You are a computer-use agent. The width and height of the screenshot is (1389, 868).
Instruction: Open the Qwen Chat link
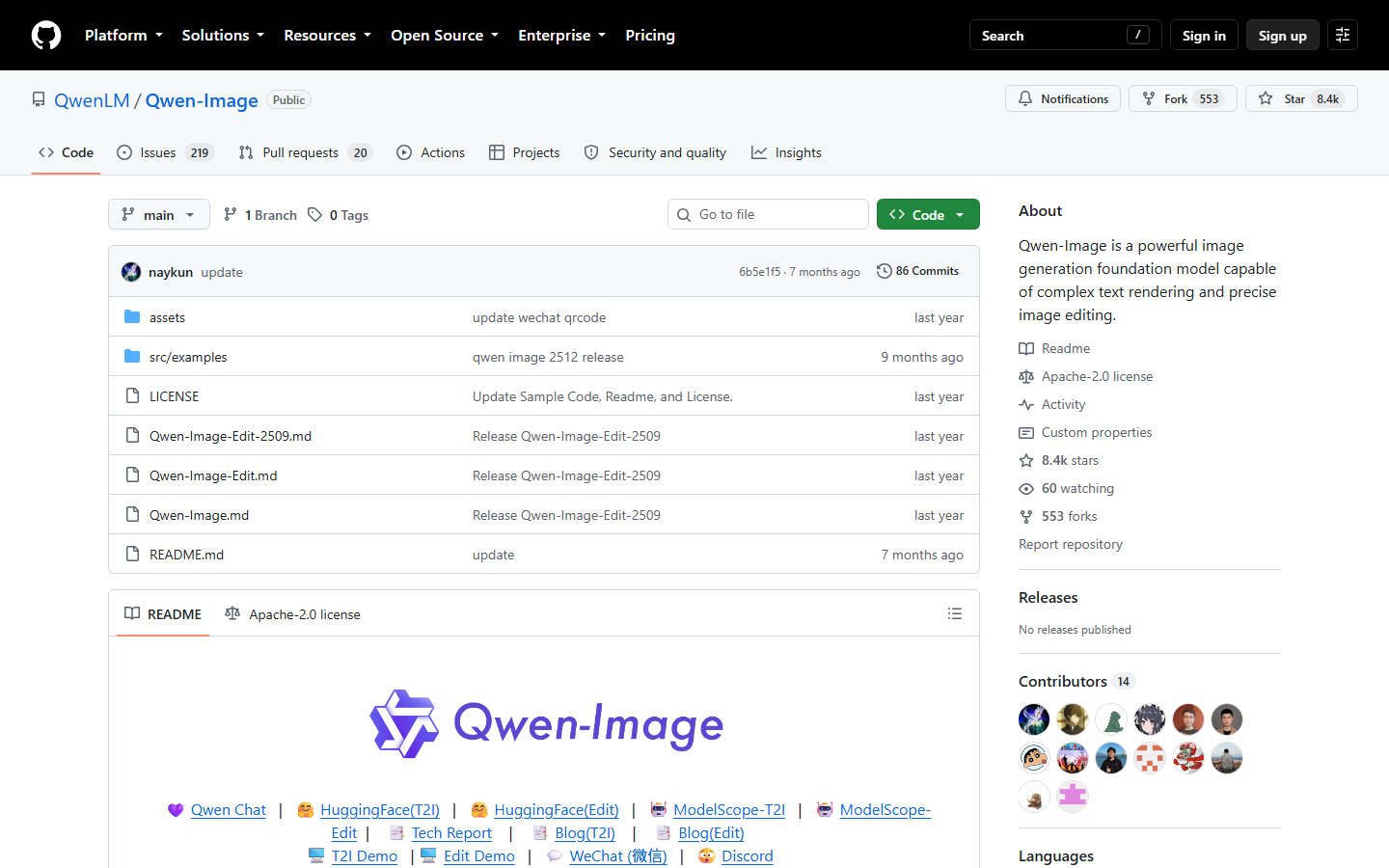click(229, 810)
